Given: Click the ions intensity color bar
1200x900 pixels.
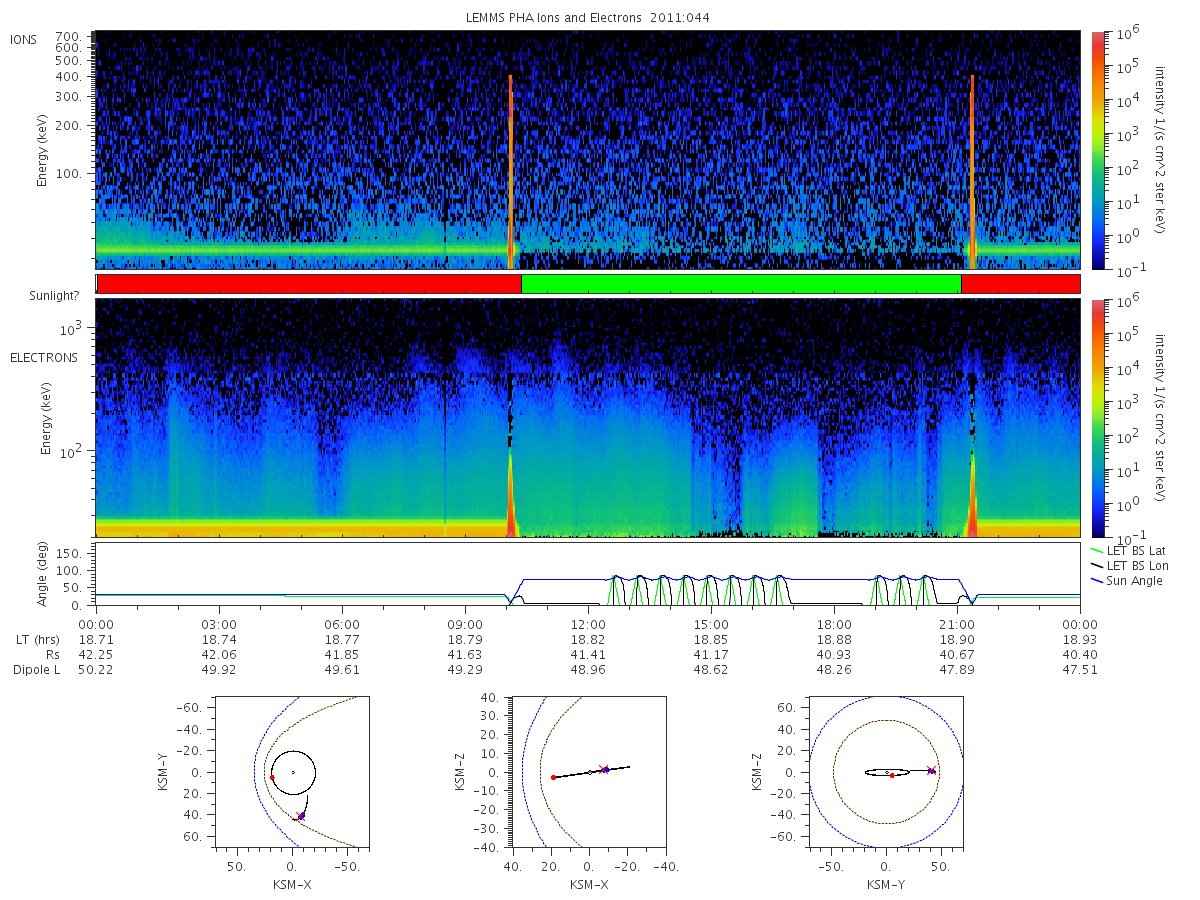Looking at the screenshot, I should coord(1097,150).
